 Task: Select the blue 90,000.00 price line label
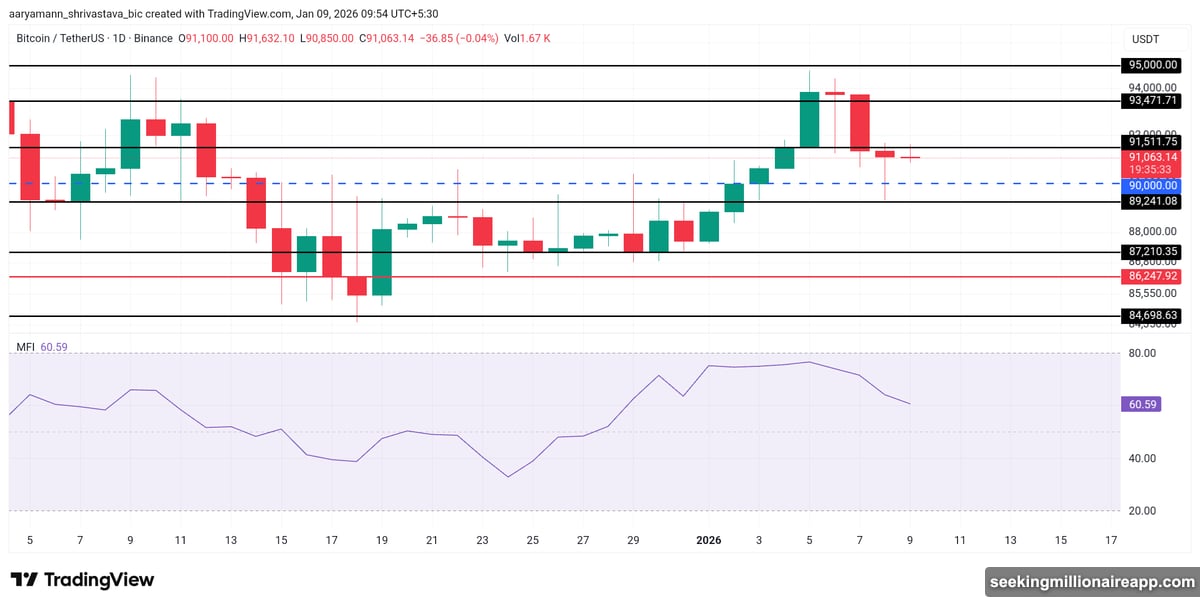(1151, 185)
